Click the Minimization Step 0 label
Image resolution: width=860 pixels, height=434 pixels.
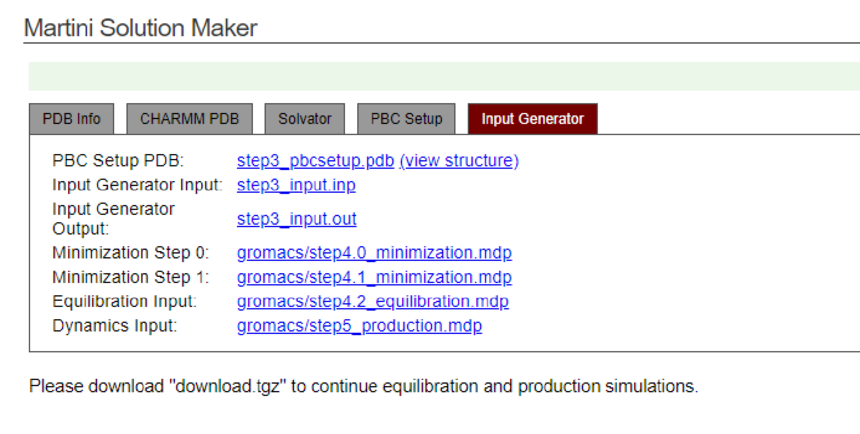tap(130, 254)
